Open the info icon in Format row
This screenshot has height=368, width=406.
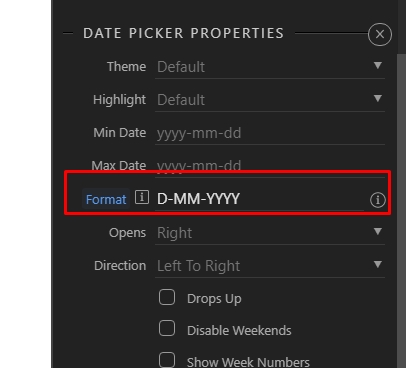[x=377, y=200]
